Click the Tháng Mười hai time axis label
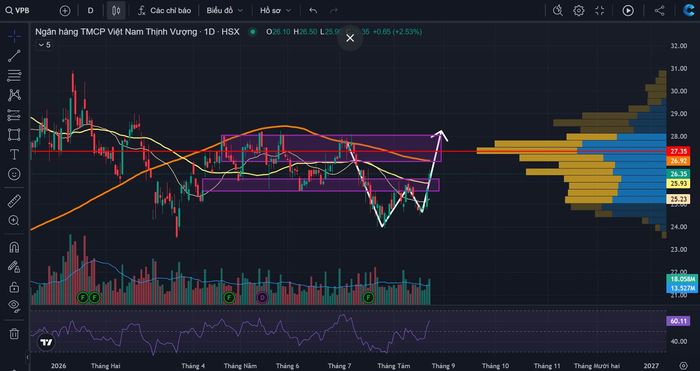Screen dimensions: 700x371 [x=597, y=366]
